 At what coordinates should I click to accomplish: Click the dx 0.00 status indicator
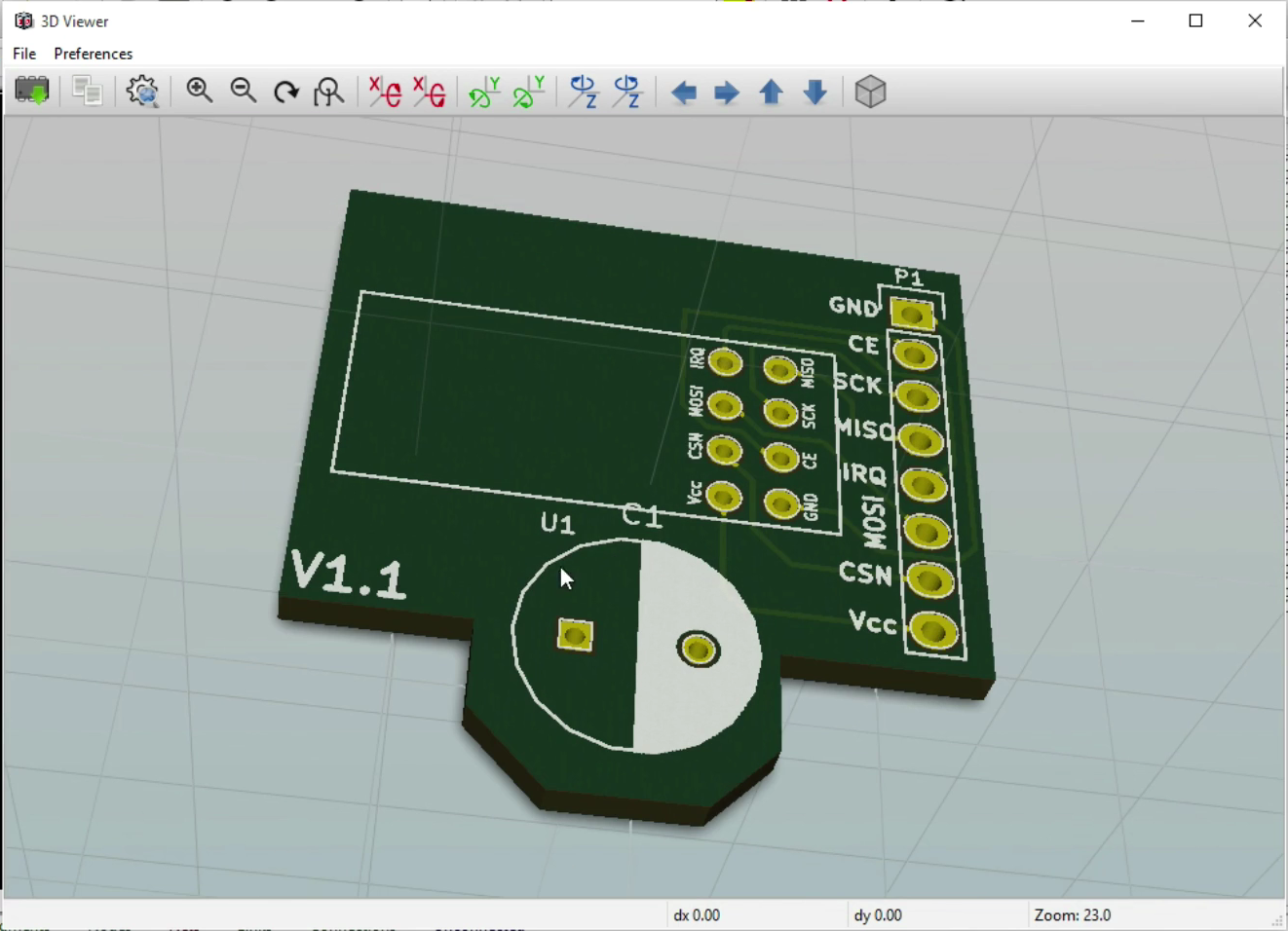tap(696, 914)
